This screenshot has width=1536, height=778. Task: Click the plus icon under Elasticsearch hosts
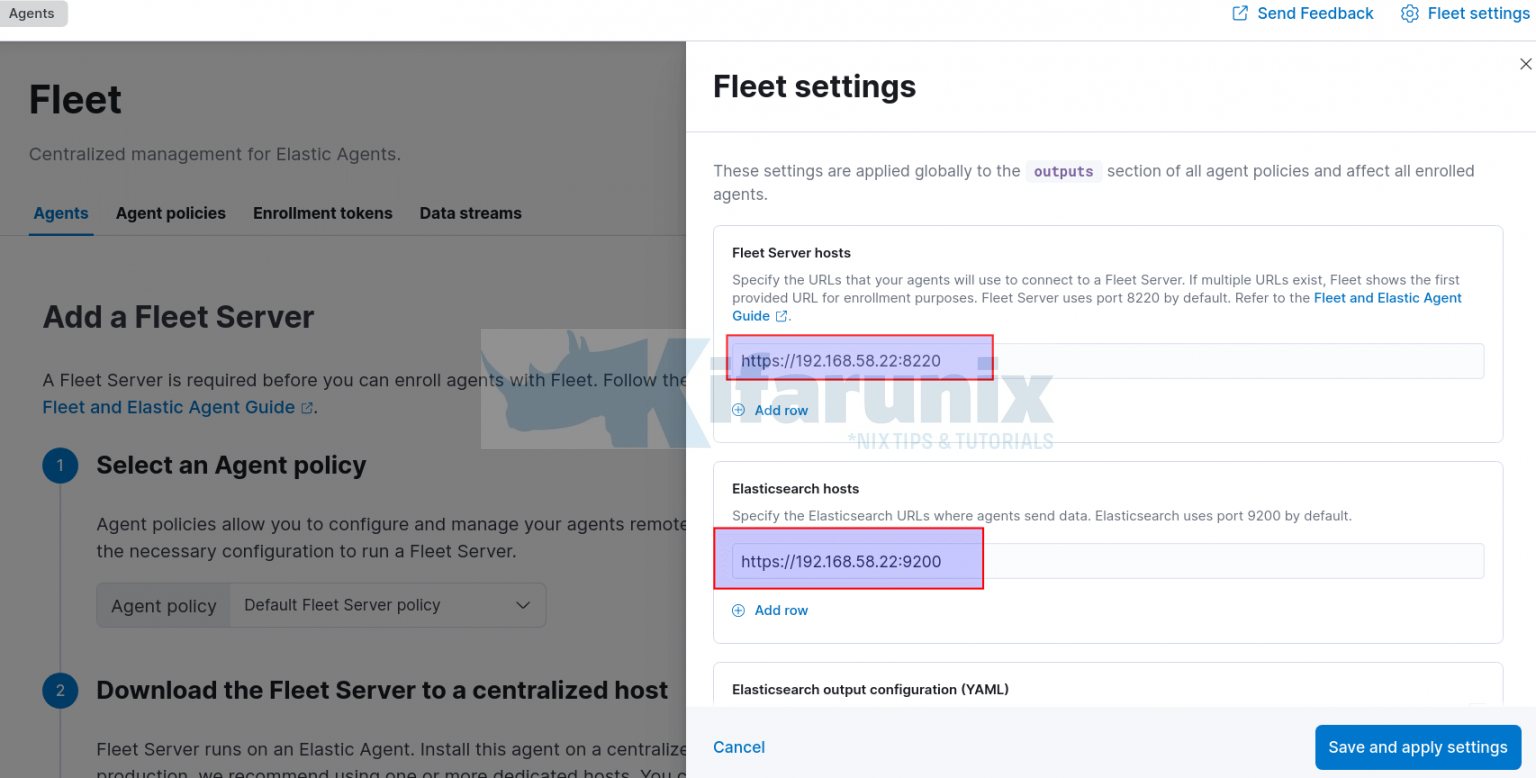[x=738, y=610]
